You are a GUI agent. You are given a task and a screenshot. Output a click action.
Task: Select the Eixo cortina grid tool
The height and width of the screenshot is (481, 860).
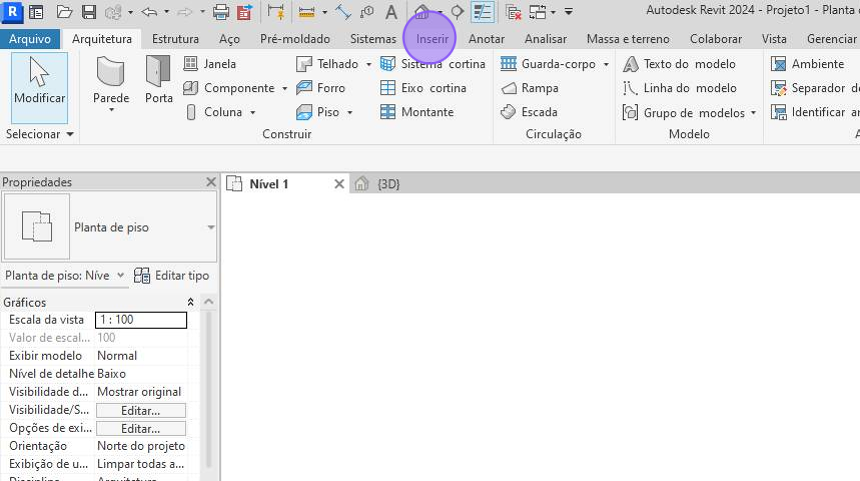[423, 88]
